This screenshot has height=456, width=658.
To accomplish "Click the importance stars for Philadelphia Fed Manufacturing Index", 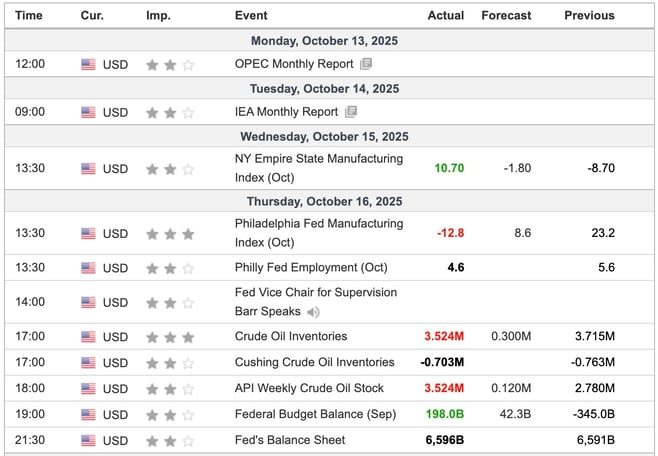I will (x=169, y=234).
